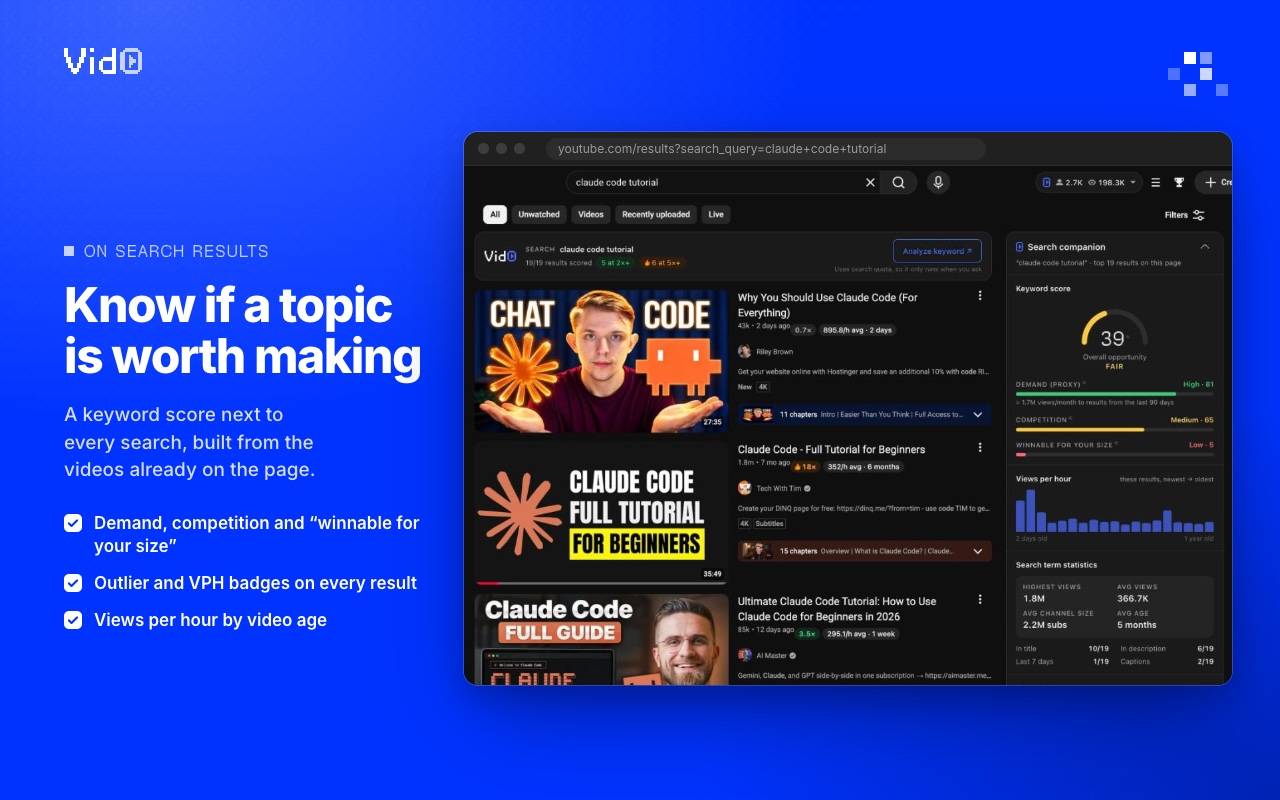Click the Create button in the top bar
The width and height of the screenshot is (1280, 800).
pos(1215,182)
